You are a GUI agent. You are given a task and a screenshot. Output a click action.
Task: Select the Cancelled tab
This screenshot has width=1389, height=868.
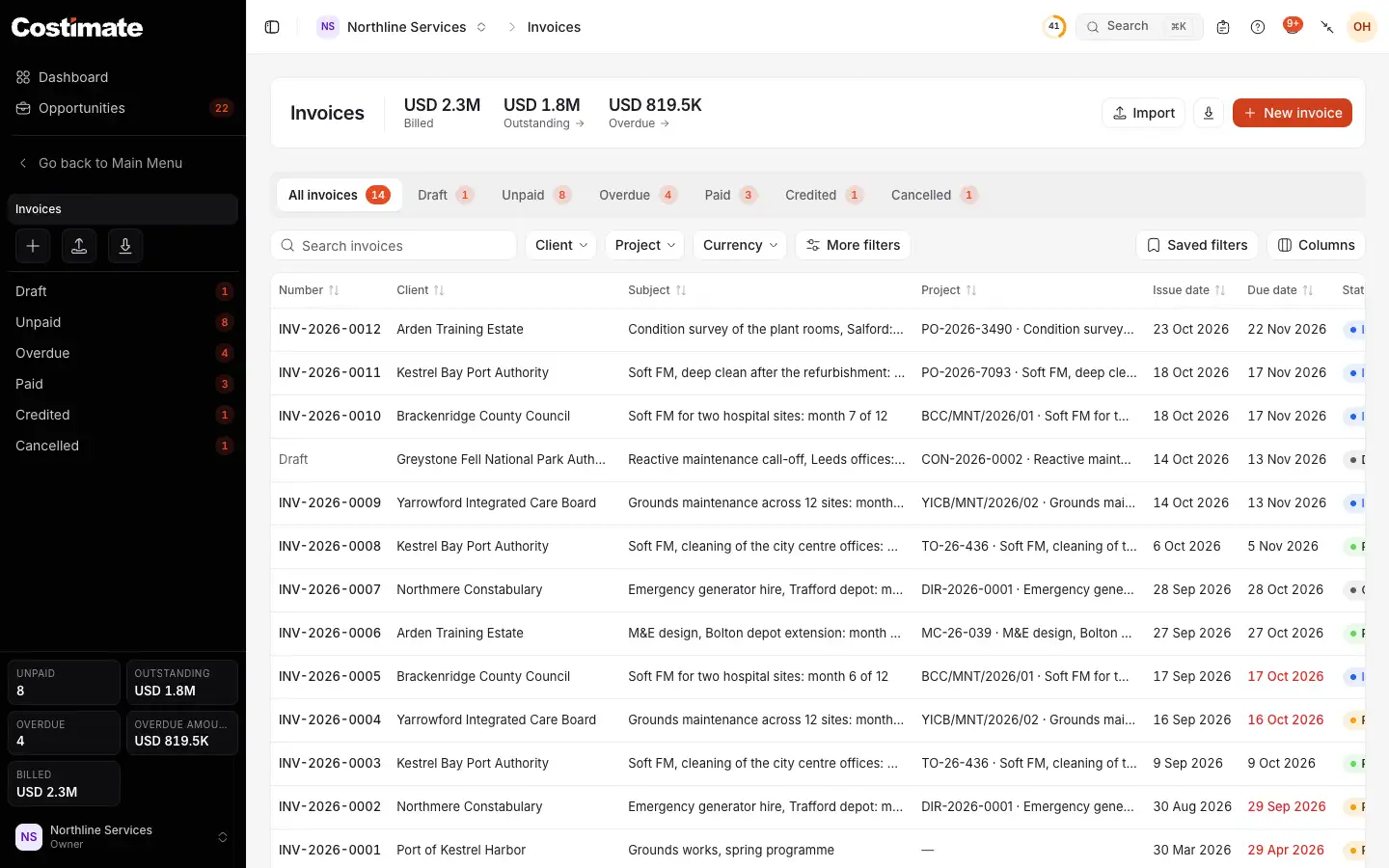tap(934, 195)
